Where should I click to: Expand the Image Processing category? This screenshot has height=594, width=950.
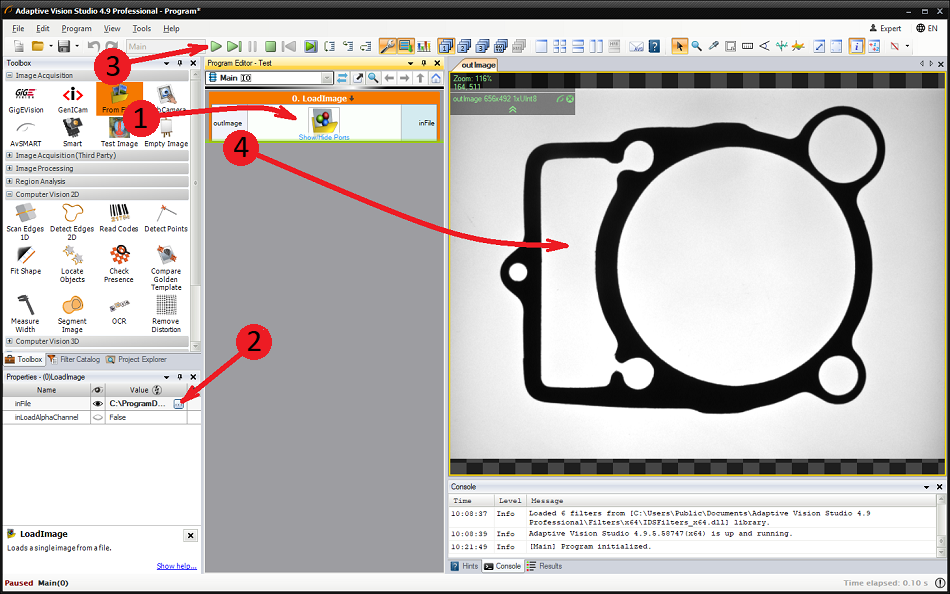pos(43,168)
